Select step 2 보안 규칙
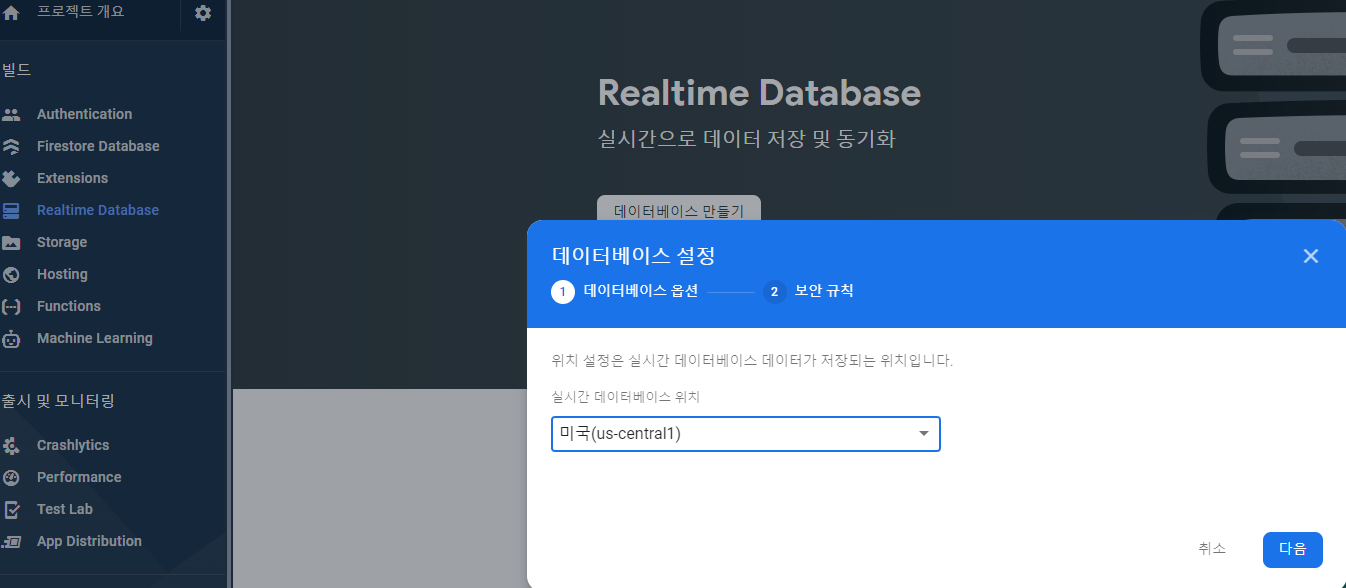Screen dimensions: 1346x588 pos(808,292)
